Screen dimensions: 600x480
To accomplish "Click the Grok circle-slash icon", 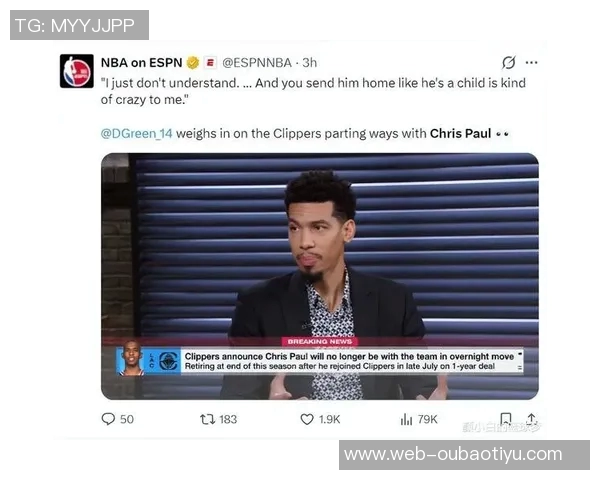I will point(509,62).
